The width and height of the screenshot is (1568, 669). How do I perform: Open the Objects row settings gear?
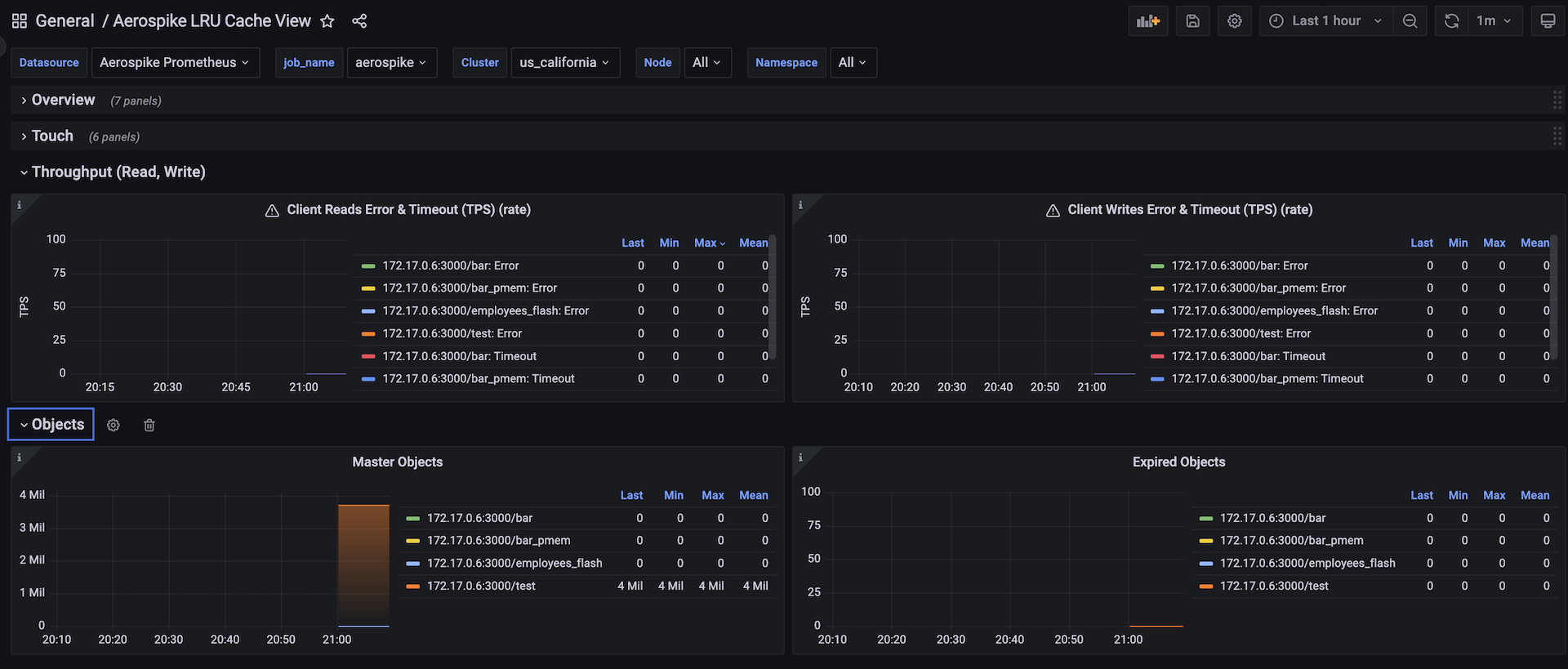click(114, 425)
